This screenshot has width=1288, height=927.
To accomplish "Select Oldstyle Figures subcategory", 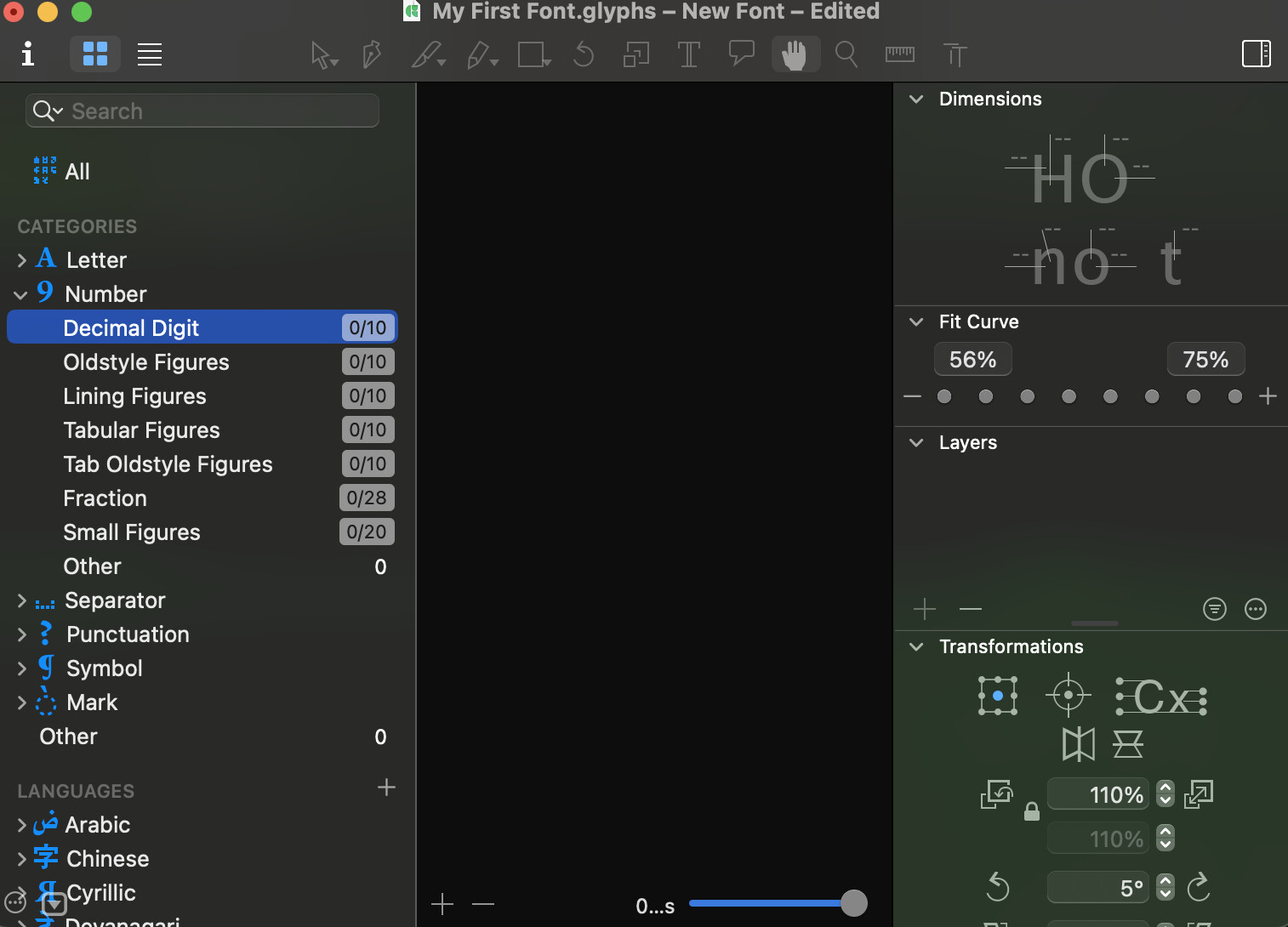I will point(146,362).
